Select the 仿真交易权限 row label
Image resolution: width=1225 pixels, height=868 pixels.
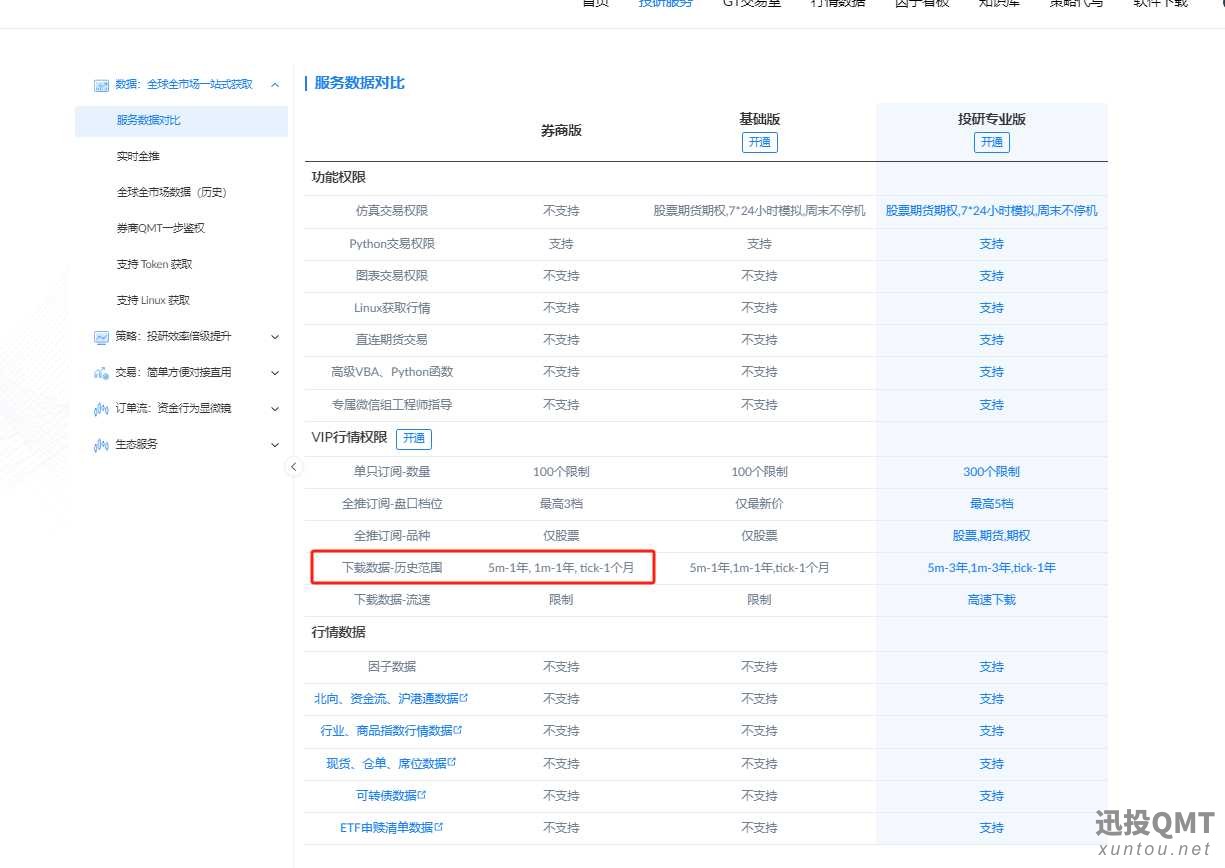tap(392, 211)
